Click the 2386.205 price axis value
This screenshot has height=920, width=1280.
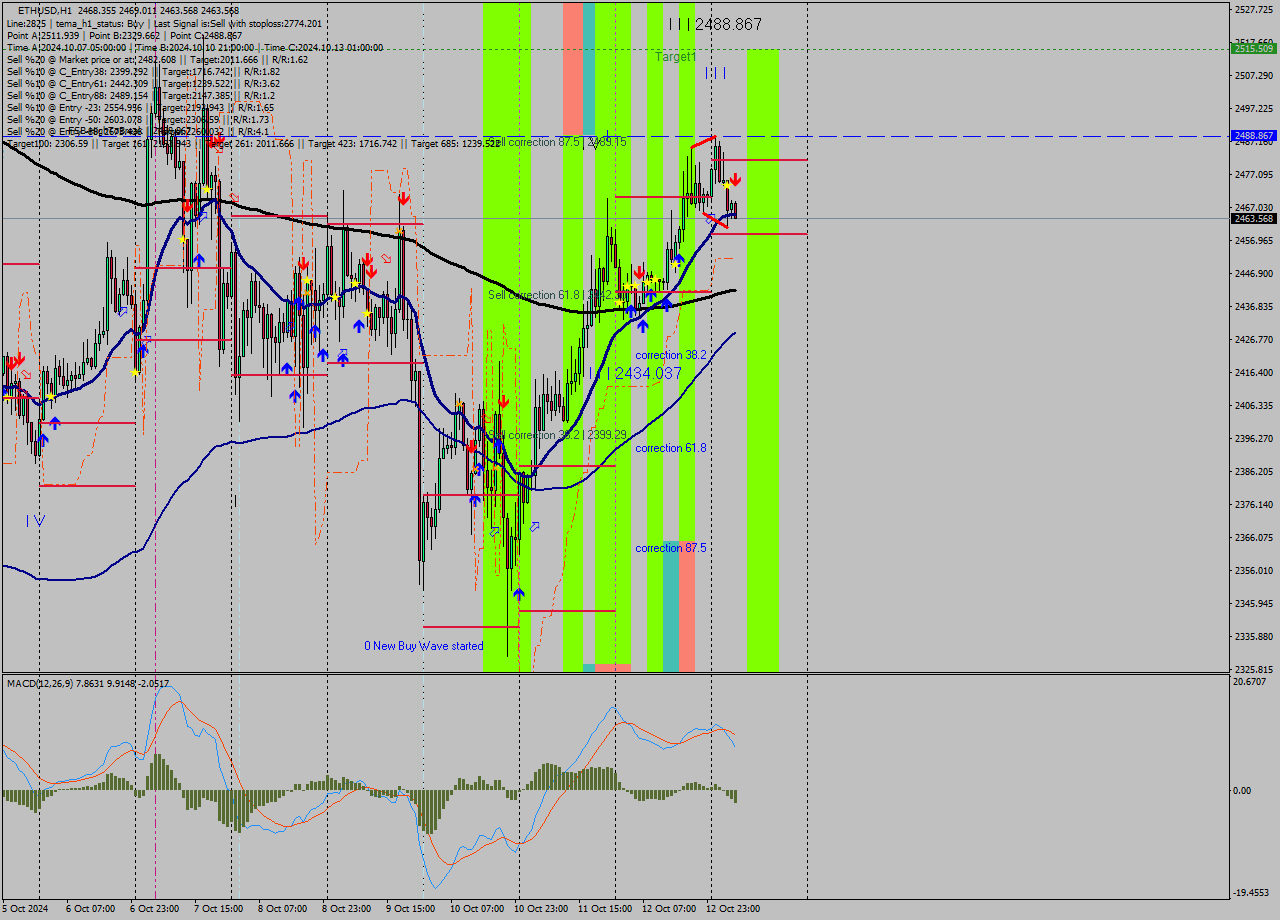pos(1254,471)
